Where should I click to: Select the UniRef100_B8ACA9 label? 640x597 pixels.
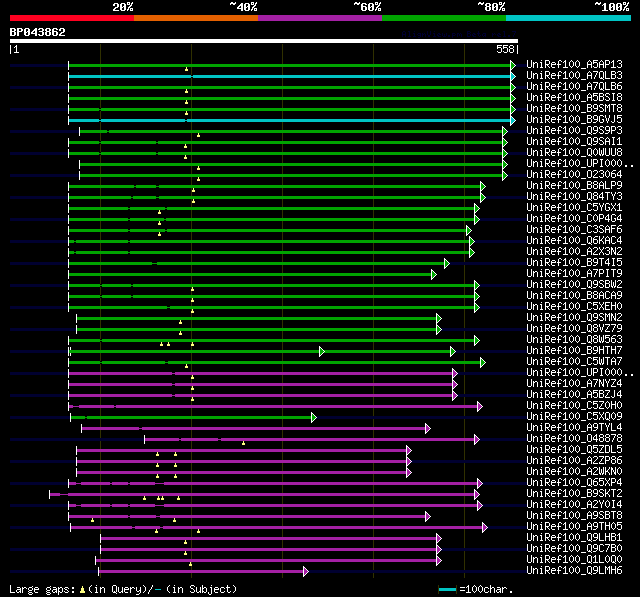click(574, 296)
